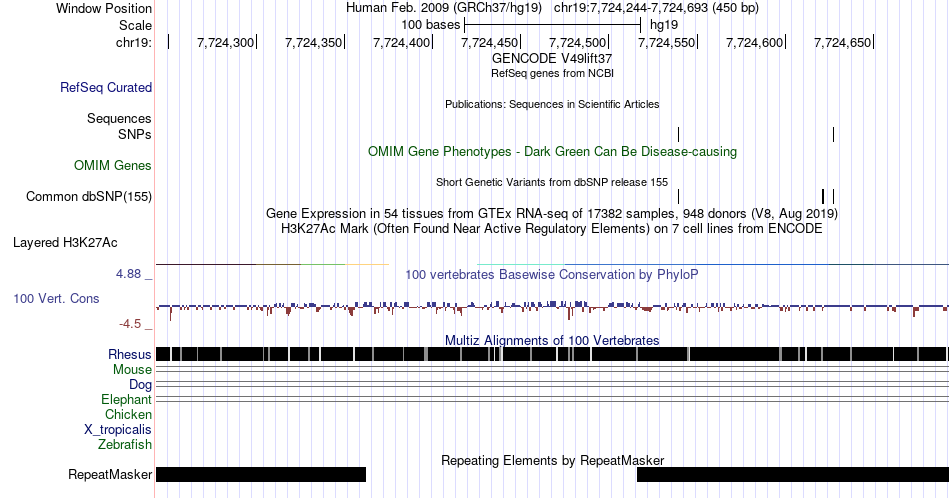Click the Mouse species label
Image resolution: width=950 pixels, height=498 pixels.
(x=132, y=370)
